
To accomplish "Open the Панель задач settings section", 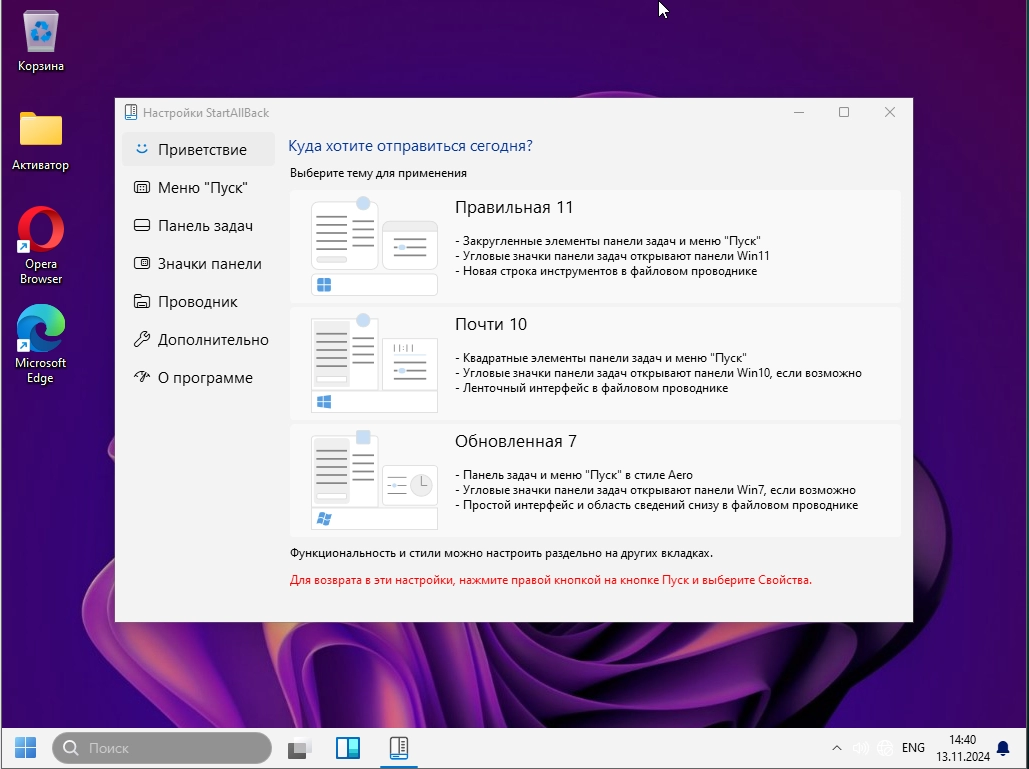I will (x=204, y=226).
